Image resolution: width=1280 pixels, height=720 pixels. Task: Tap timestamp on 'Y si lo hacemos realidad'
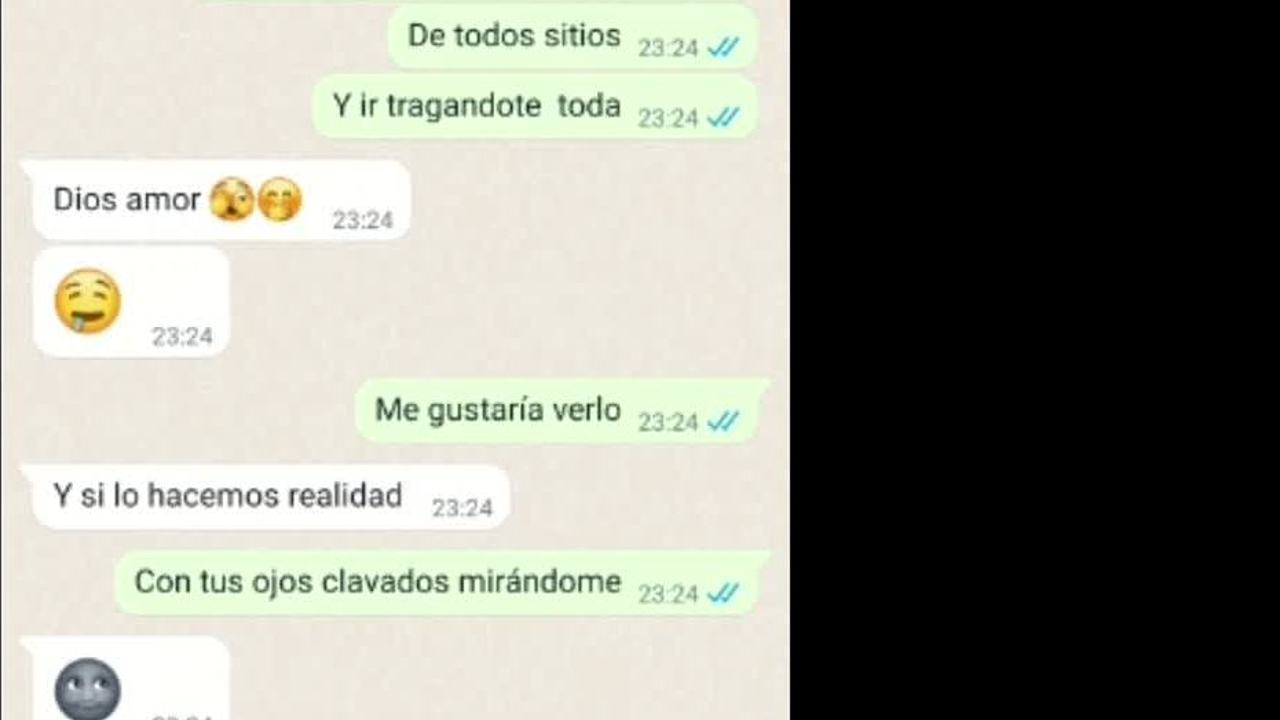coord(462,508)
